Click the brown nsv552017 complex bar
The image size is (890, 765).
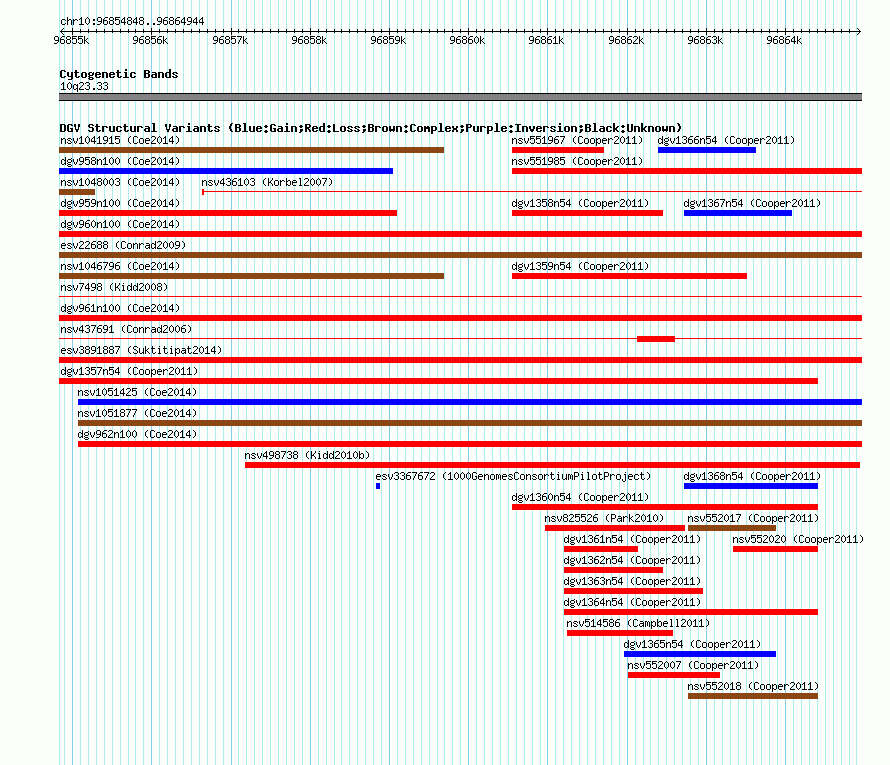pos(732,528)
